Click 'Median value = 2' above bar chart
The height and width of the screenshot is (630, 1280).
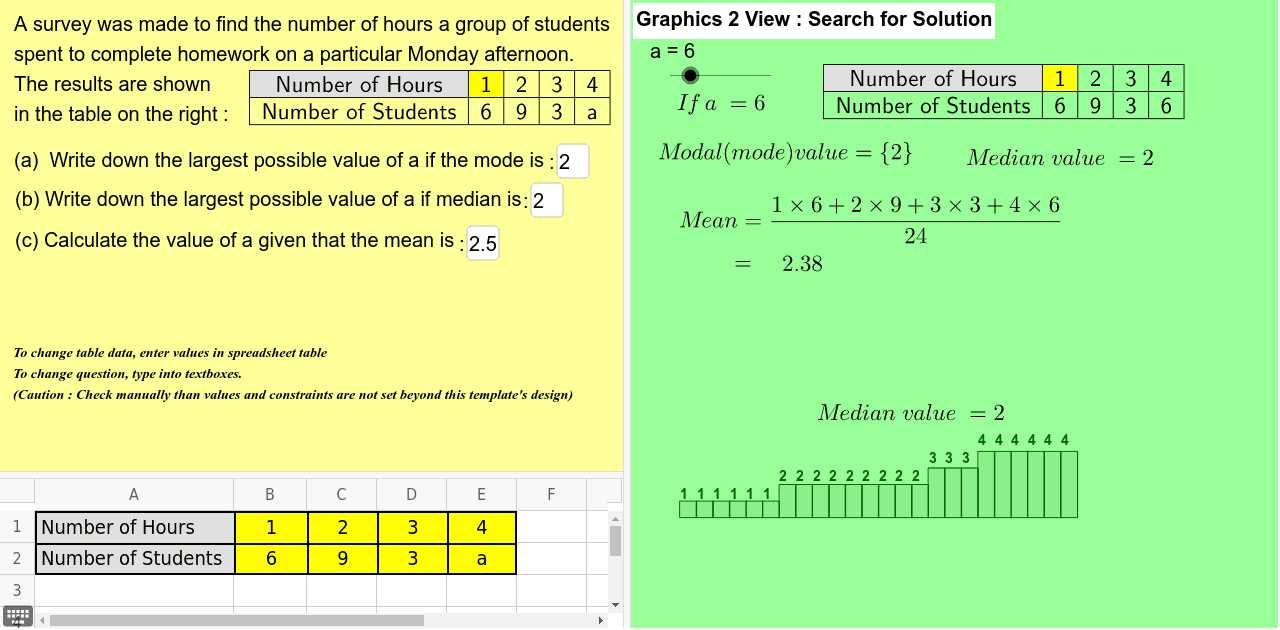tap(911, 413)
